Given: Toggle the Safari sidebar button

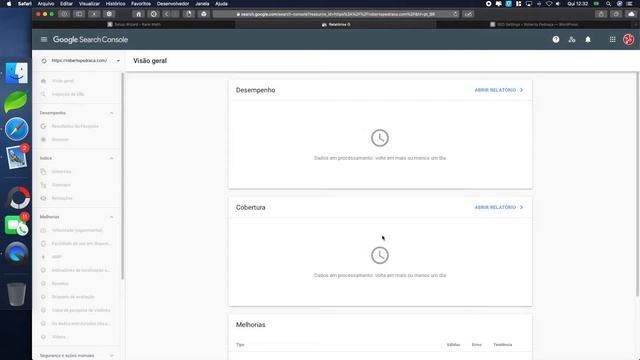Looking at the screenshot, I should (x=79, y=14).
